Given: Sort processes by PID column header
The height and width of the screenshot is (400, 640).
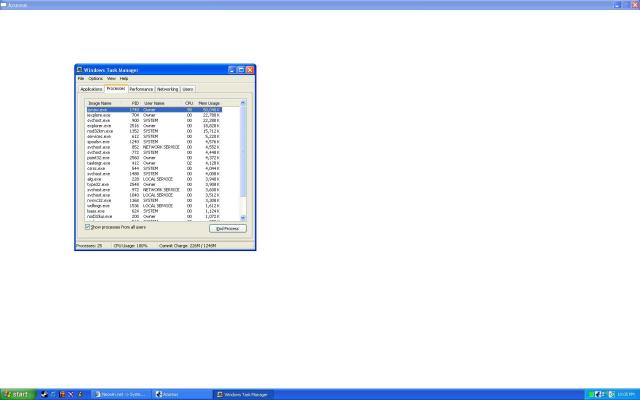Looking at the screenshot, I should tap(133, 103).
